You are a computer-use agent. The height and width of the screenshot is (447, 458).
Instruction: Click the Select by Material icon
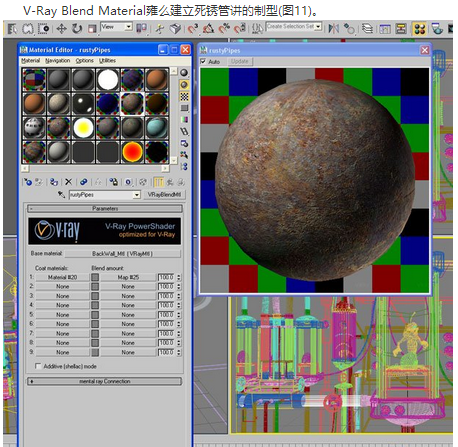tap(184, 155)
